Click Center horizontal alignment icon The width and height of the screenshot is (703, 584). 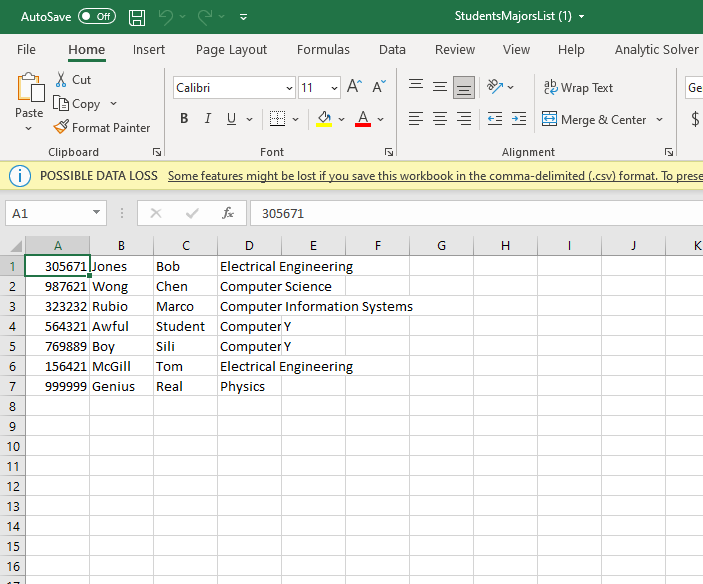click(440, 119)
